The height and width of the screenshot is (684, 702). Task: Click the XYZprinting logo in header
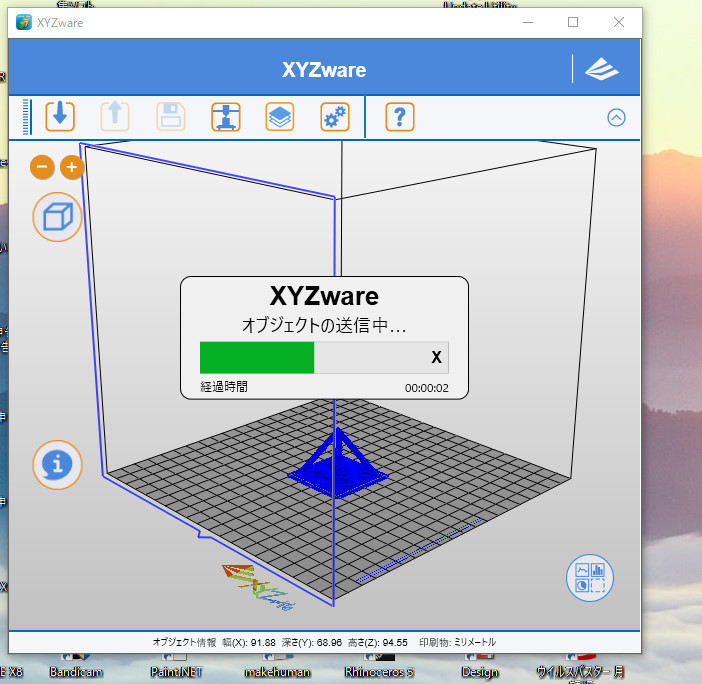click(x=602, y=69)
